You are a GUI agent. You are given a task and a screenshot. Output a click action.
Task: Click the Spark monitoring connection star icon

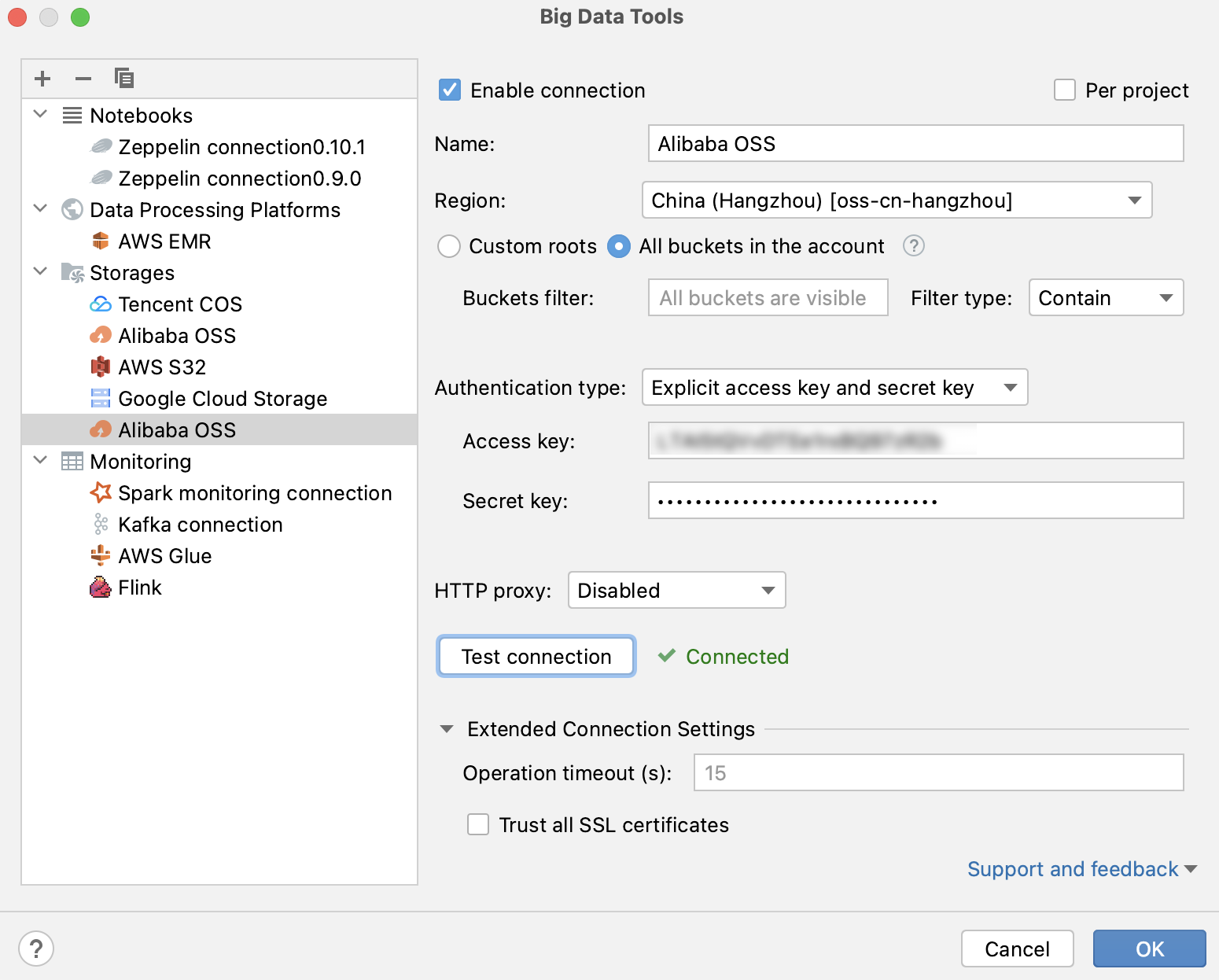101,493
